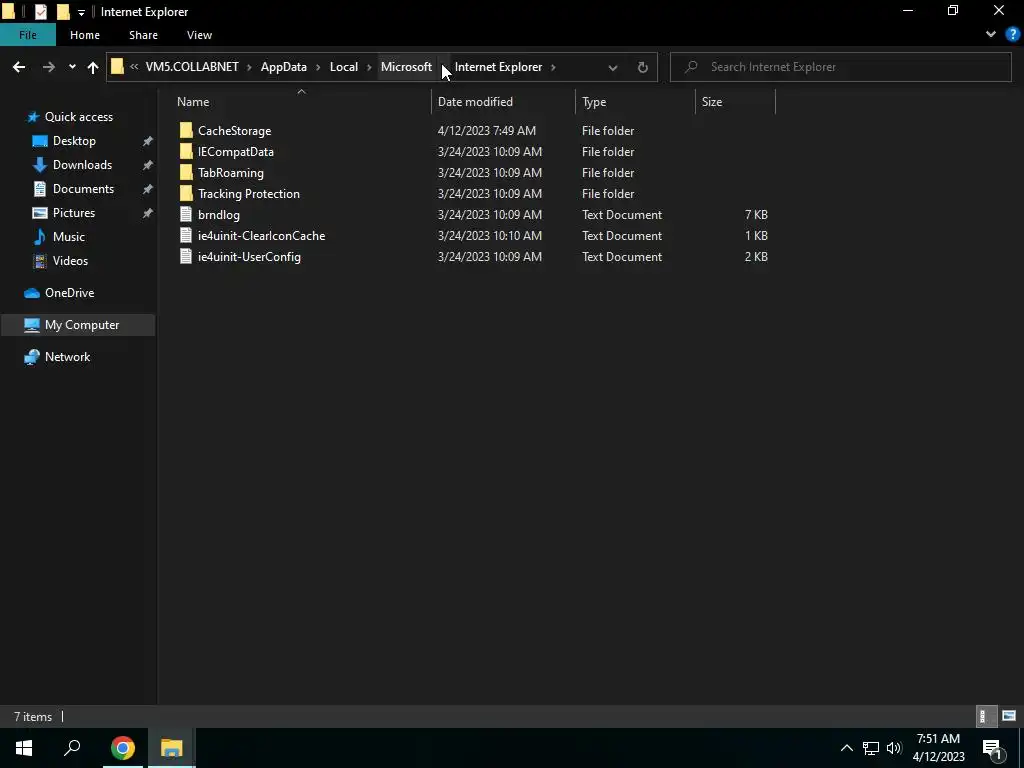This screenshot has width=1024, height=768.
Task: Switch to Details view layout button
Action: pyautogui.click(x=985, y=716)
